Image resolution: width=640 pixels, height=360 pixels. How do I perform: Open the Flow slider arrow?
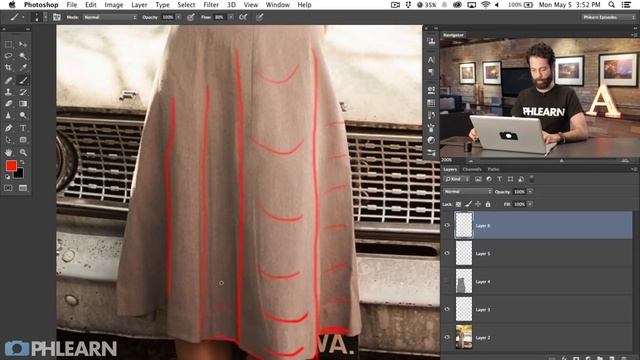pyautogui.click(x=231, y=17)
